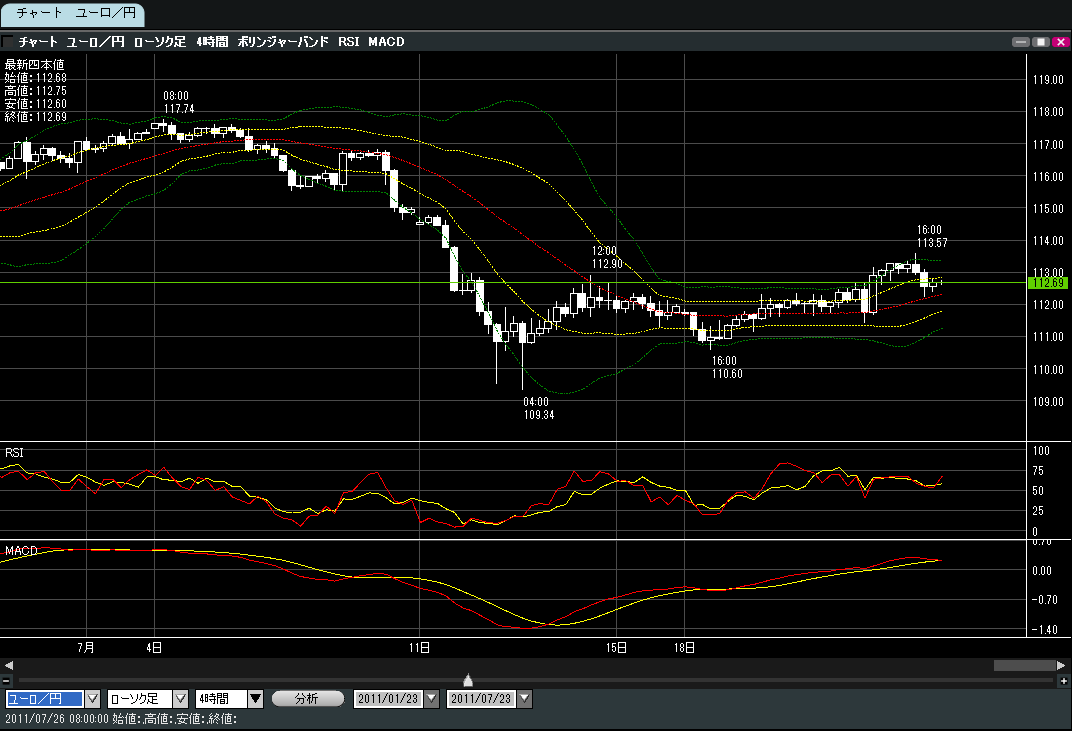
Task: Open the 4時間 timeframe dropdown
Action: pos(255,698)
